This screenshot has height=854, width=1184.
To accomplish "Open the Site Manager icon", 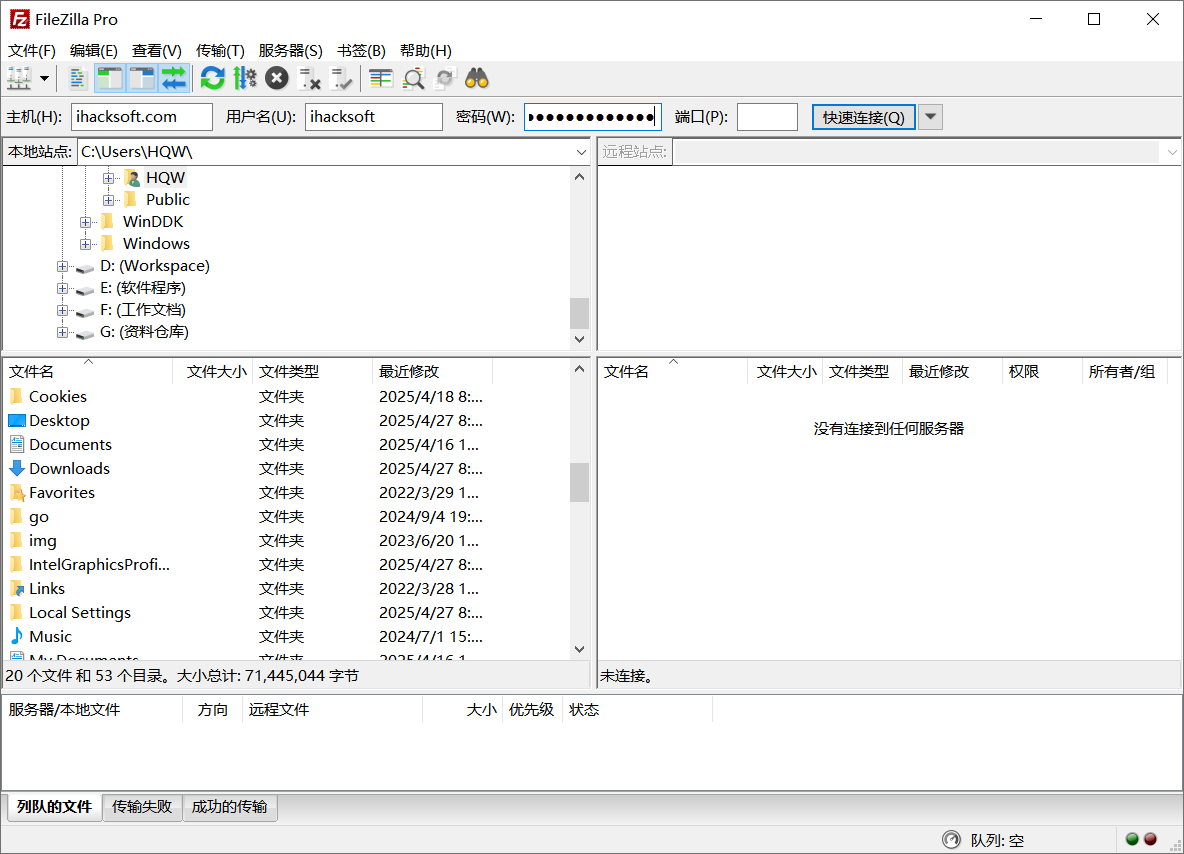I will click(x=19, y=79).
